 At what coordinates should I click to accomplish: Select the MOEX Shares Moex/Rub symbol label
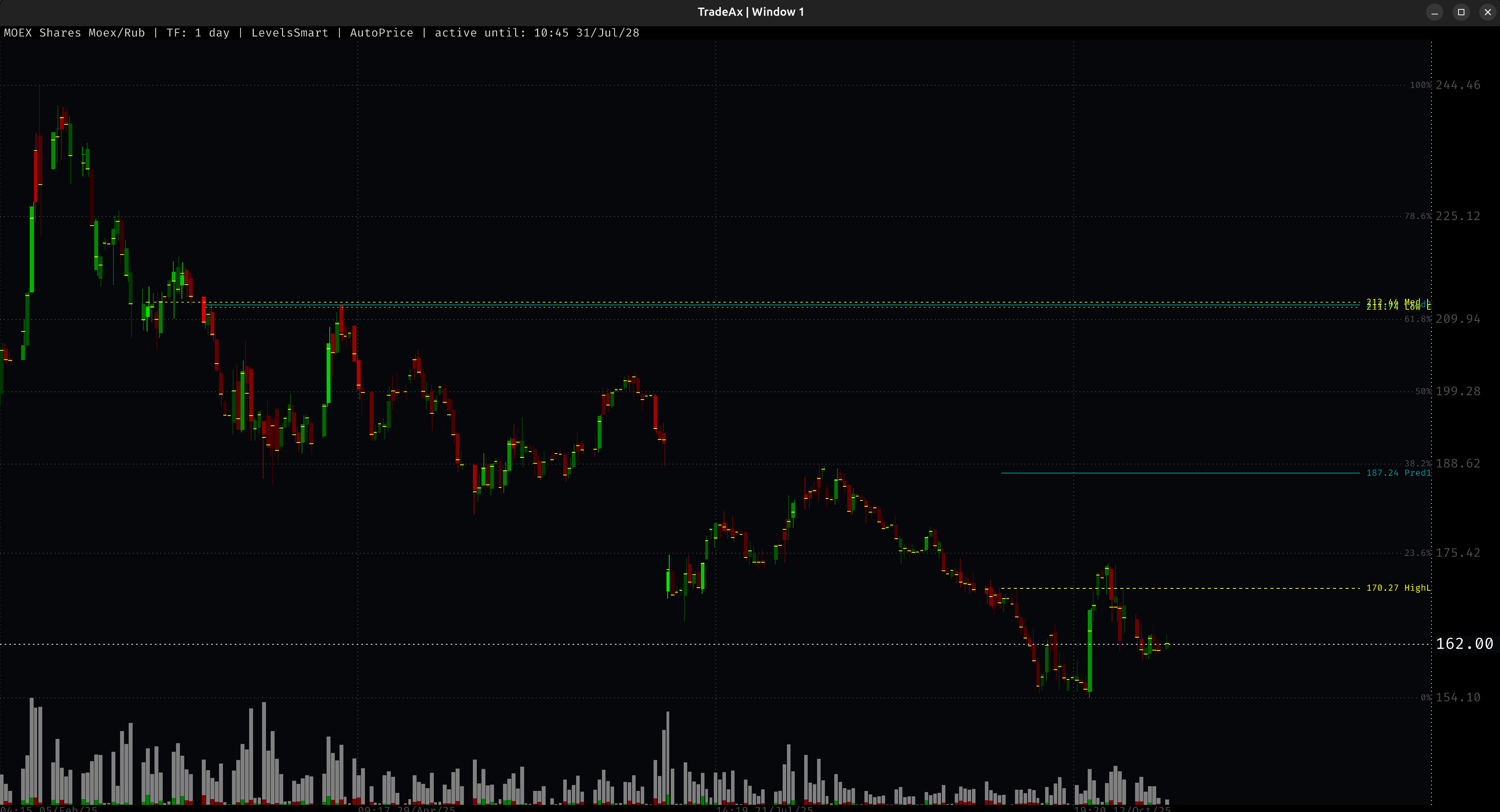pyautogui.click(x=75, y=32)
